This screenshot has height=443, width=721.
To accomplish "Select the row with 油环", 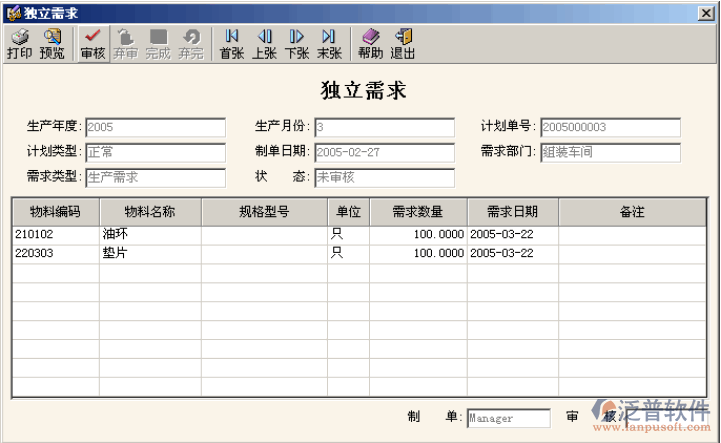I will tap(150, 234).
